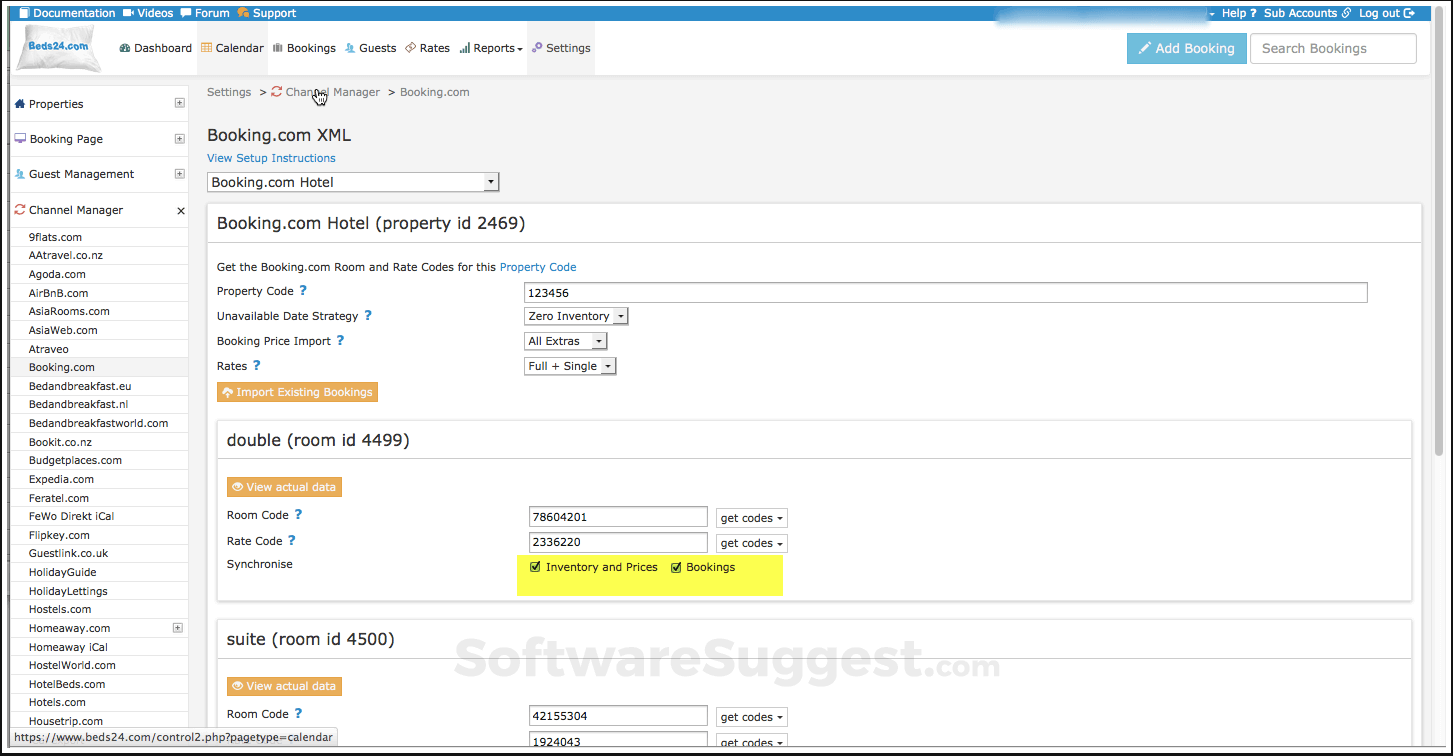This screenshot has width=1453, height=756.
Task: Click the Forum speech bubble icon
Action: coord(186,13)
